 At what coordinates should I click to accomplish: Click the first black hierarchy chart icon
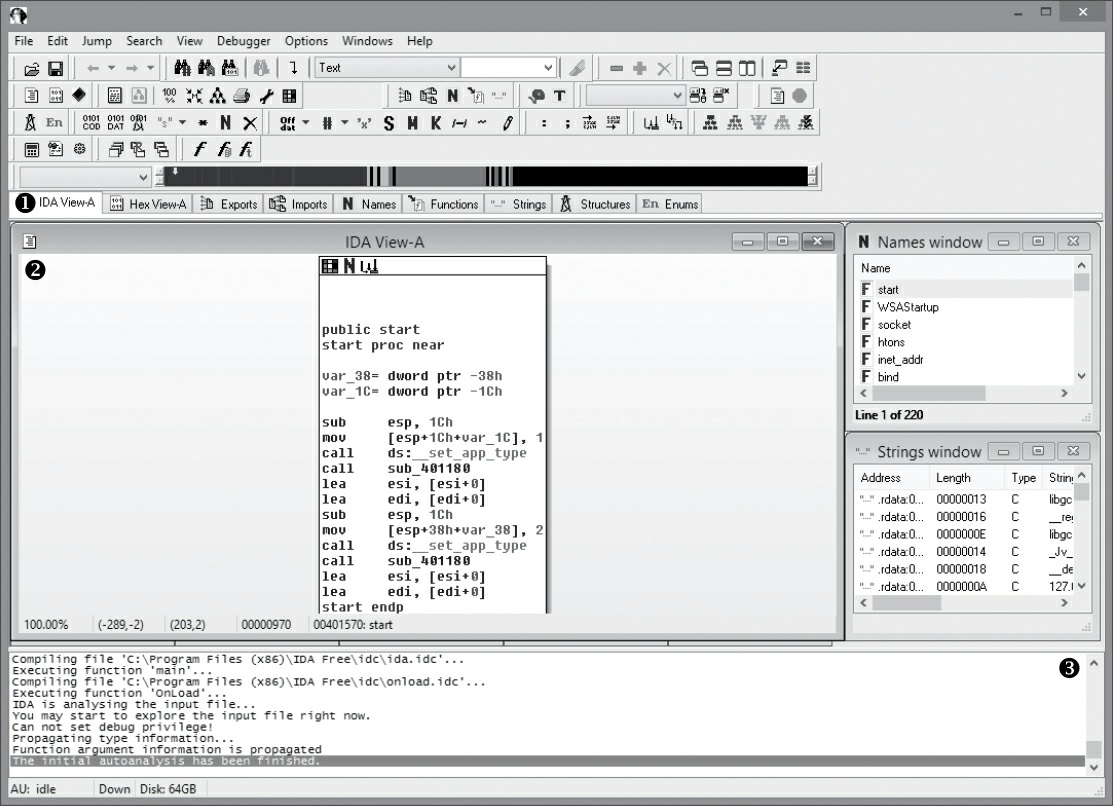click(x=710, y=123)
